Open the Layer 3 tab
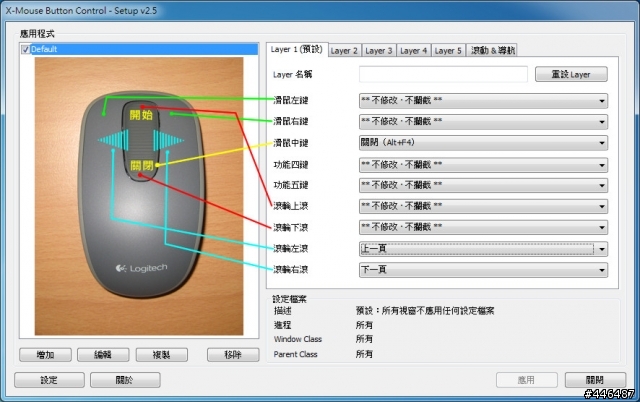The height and width of the screenshot is (402, 640). pyautogui.click(x=378, y=51)
